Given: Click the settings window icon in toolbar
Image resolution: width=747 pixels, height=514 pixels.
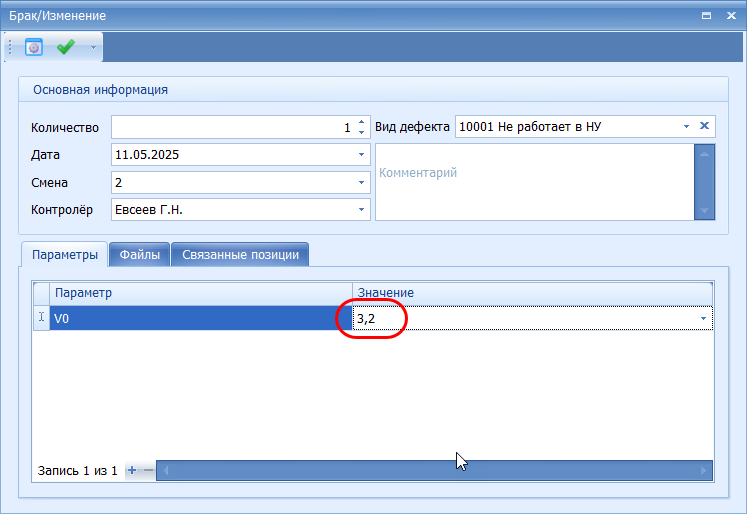Looking at the screenshot, I should click(x=34, y=47).
